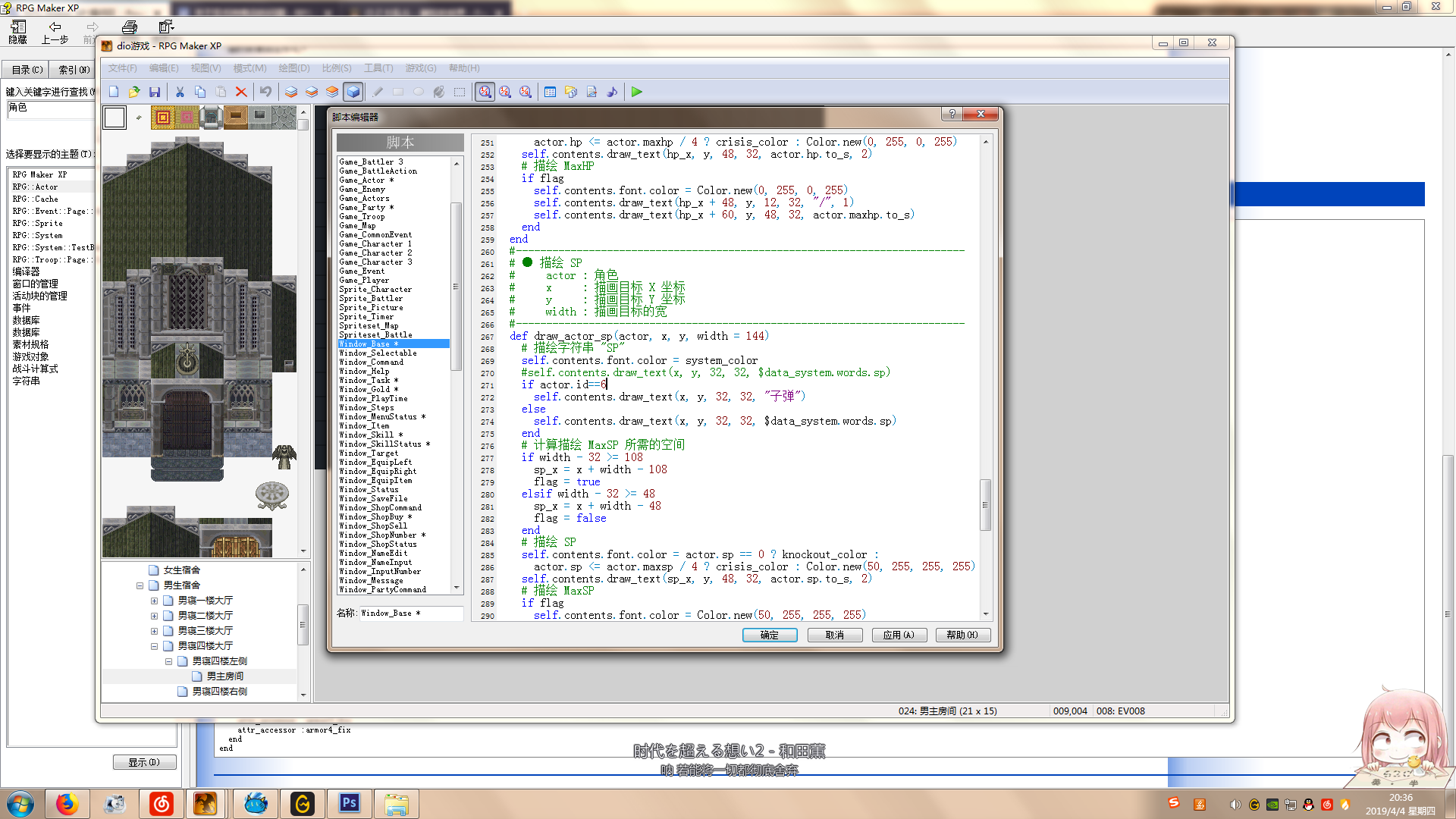Click the 取消 button in script editor
1456x819 pixels.
pos(835,635)
